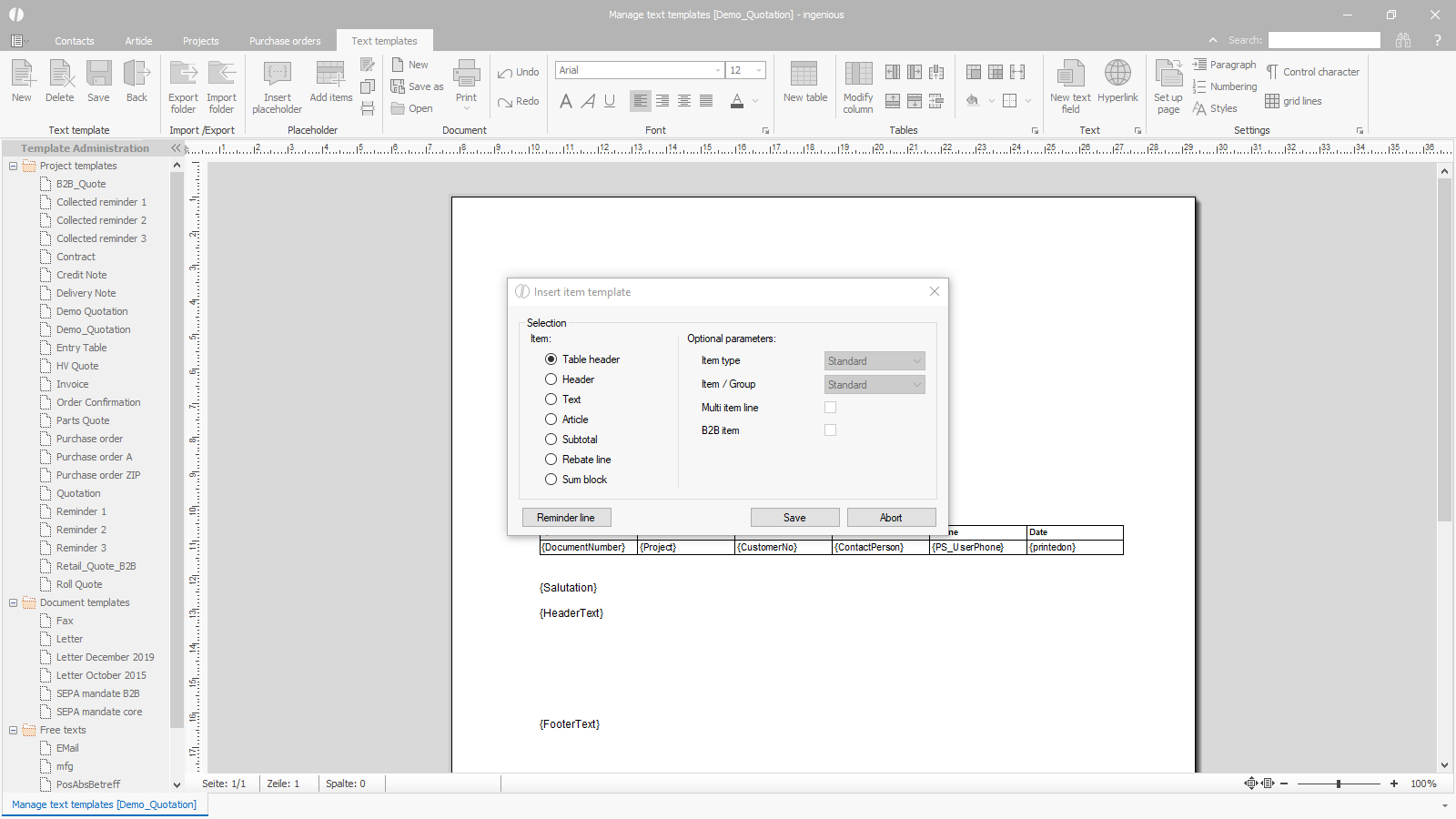Click the Print icon in ribbon
Viewport: 1456px width, 819px height.
[x=466, y=75]
